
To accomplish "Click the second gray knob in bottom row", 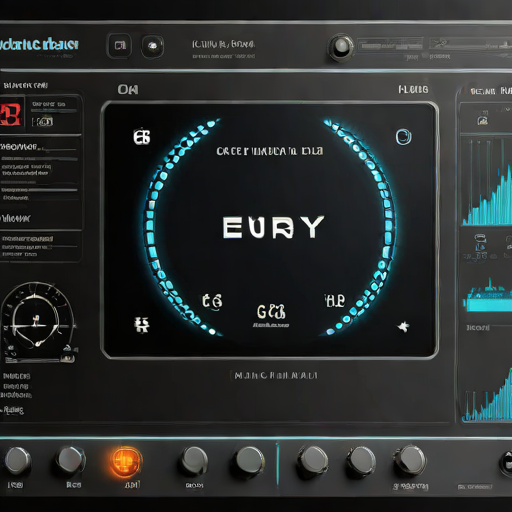I will (70, 460).
